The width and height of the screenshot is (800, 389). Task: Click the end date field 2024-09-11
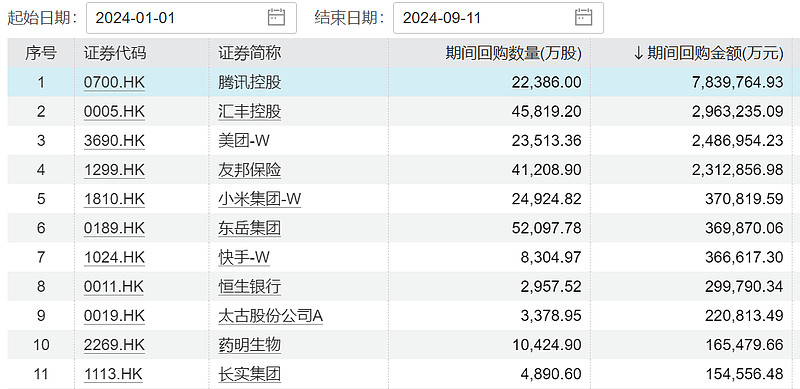tap(498, 18)
